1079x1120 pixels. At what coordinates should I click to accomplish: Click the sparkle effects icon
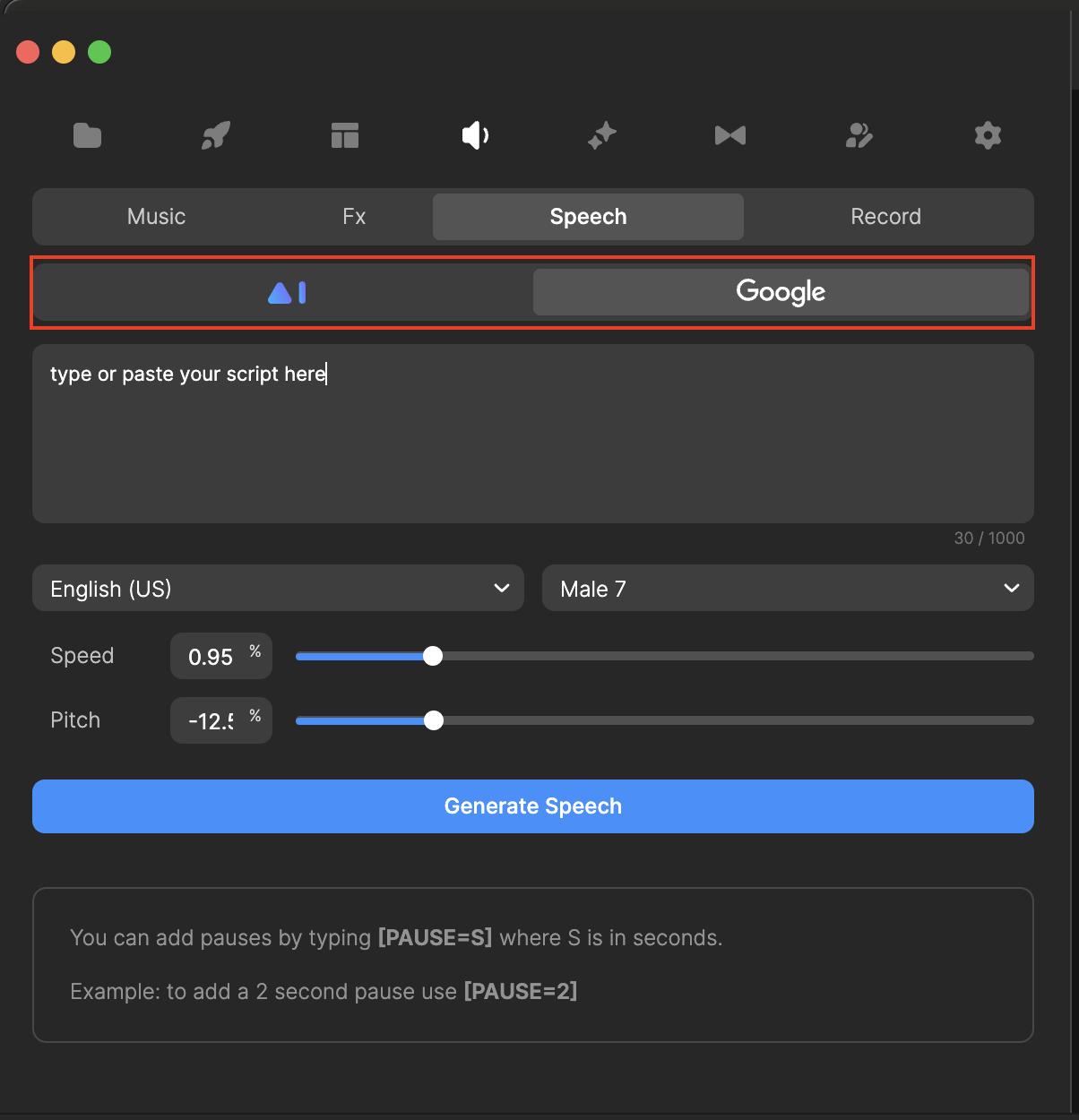[x=601, y=135]
